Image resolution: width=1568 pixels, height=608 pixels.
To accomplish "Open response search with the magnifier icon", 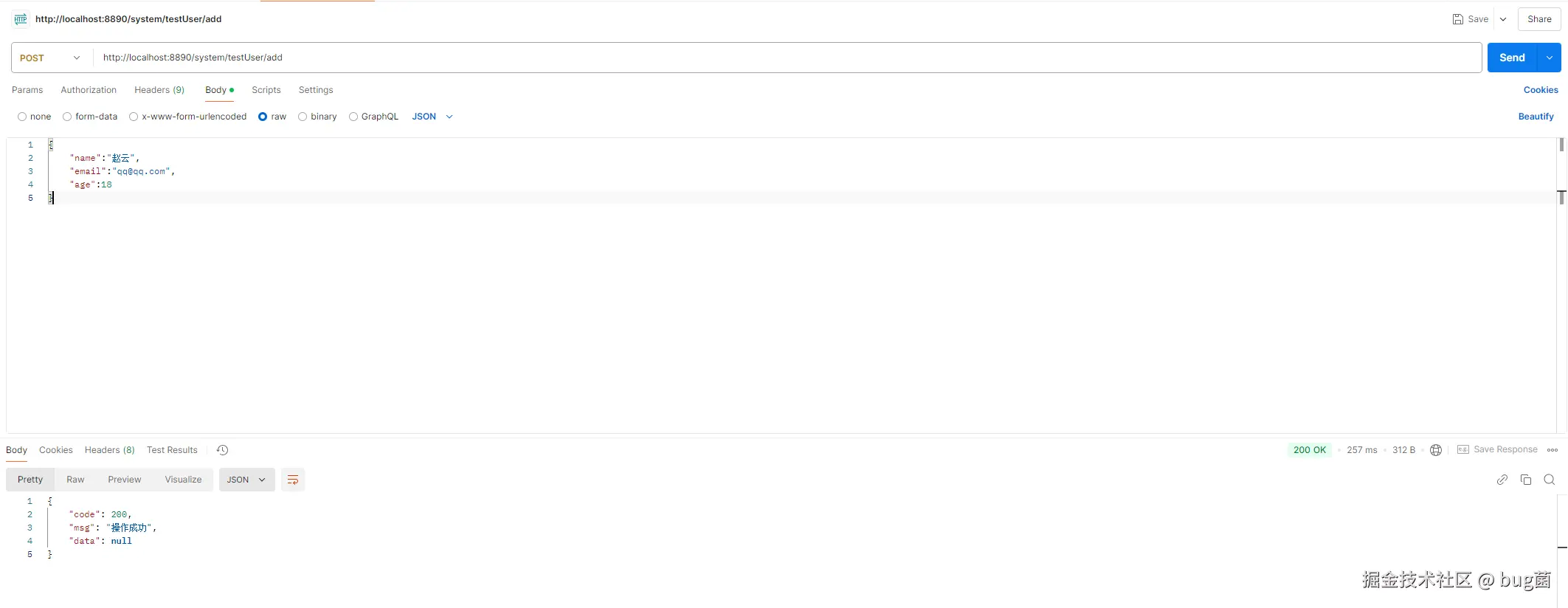I will (x=1549, y=480).
